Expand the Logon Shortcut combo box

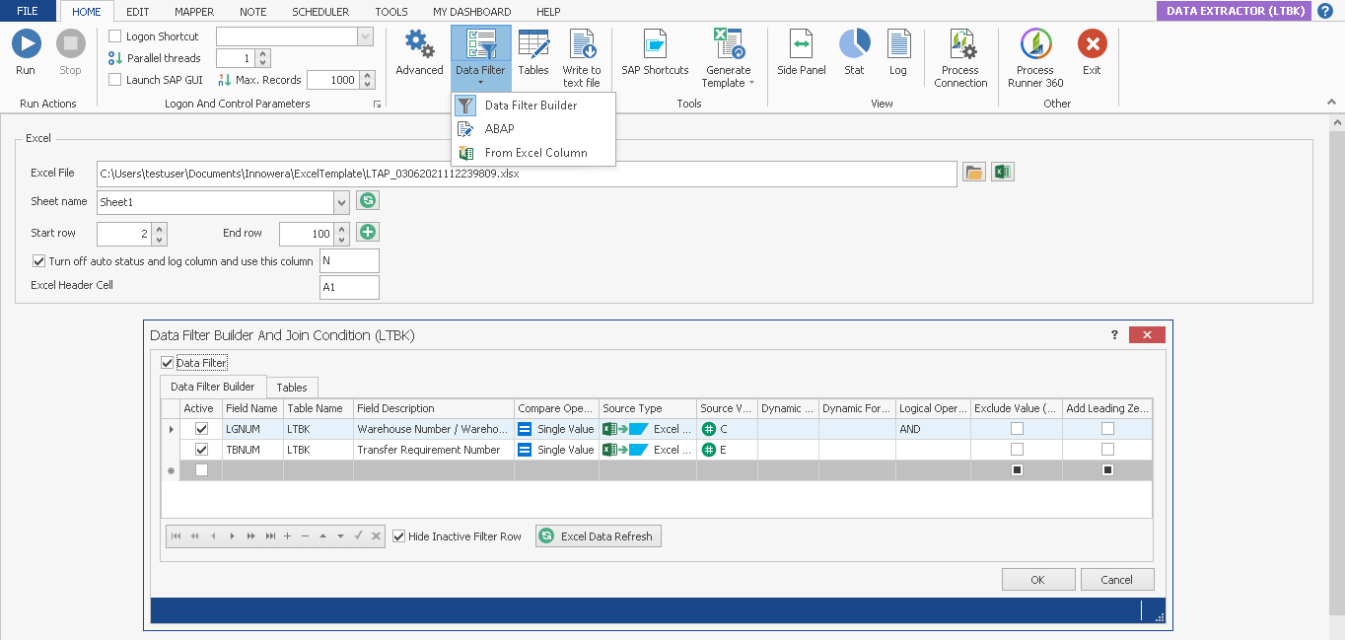(364, 37)
